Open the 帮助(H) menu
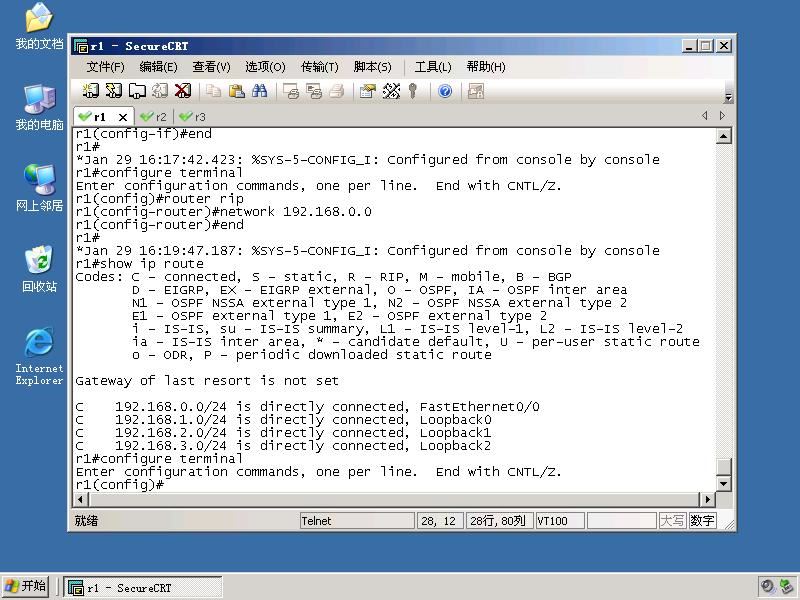The image size is (800, 600). [x=486, y=67]
